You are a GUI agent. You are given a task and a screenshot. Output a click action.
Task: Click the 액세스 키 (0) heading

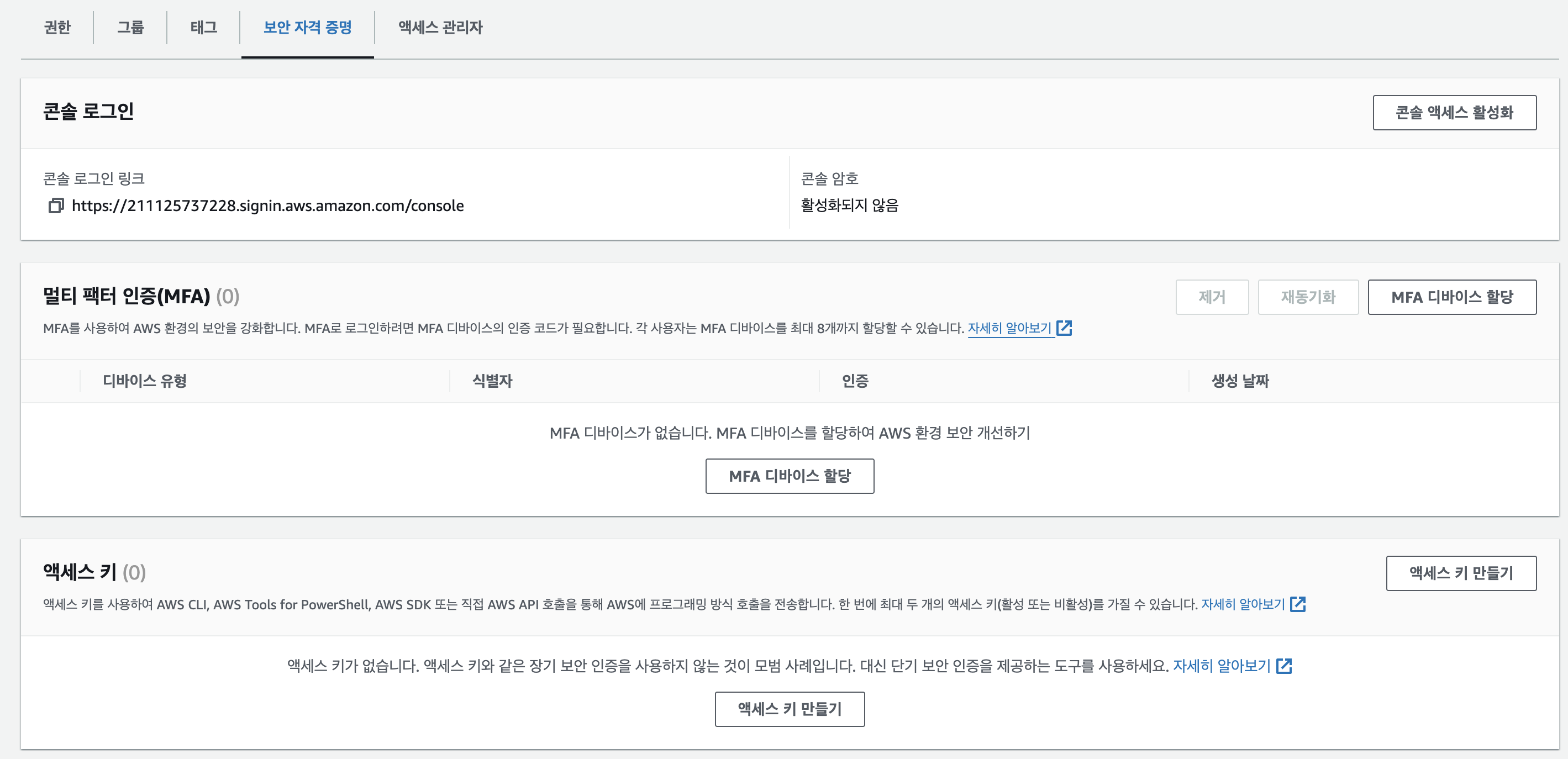[94, 572]
